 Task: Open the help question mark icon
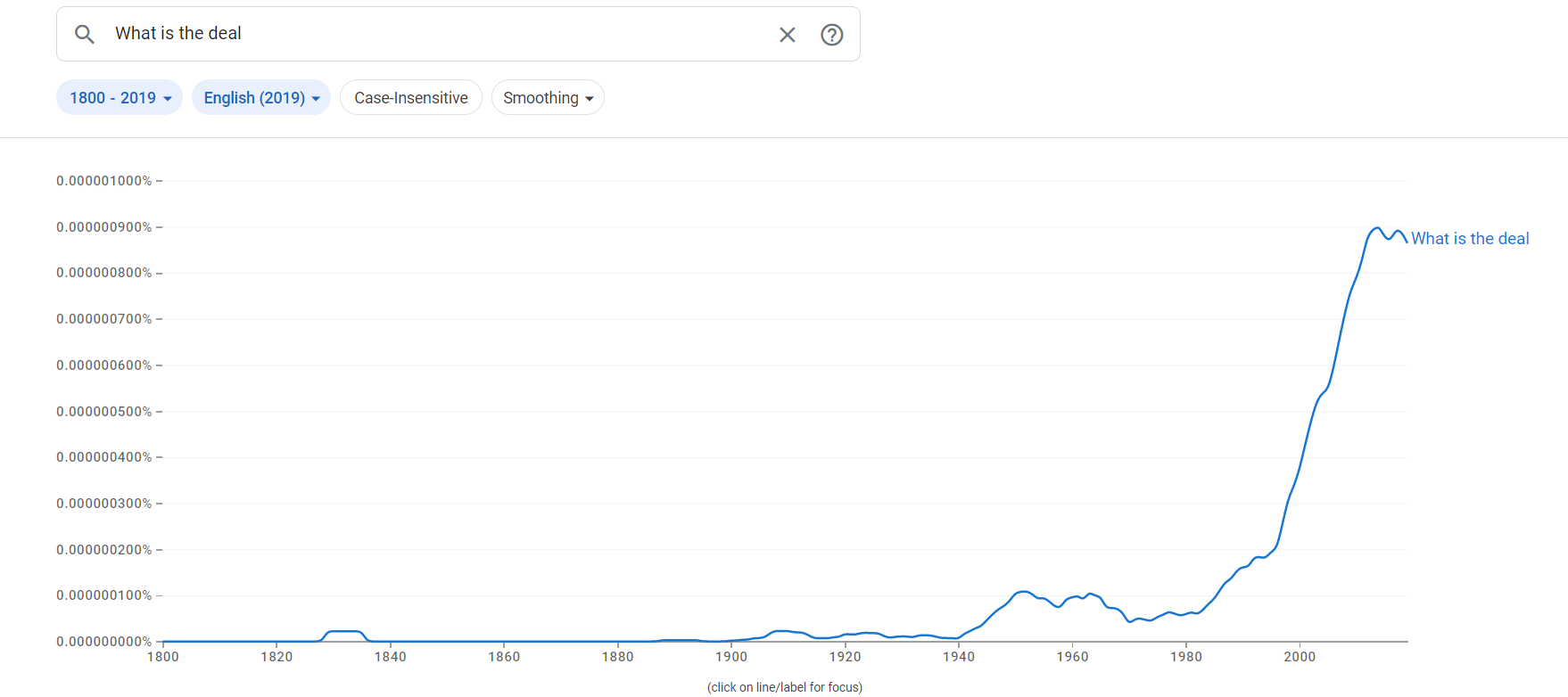click(831, 35)
